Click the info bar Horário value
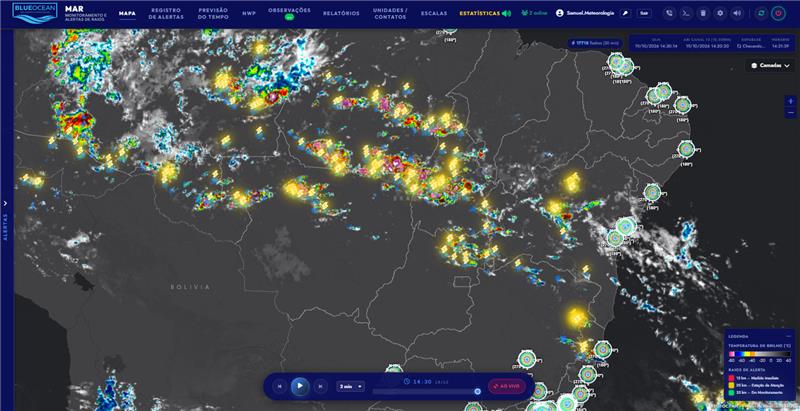The width and height of the screenshot is (800, 411). 781,46
